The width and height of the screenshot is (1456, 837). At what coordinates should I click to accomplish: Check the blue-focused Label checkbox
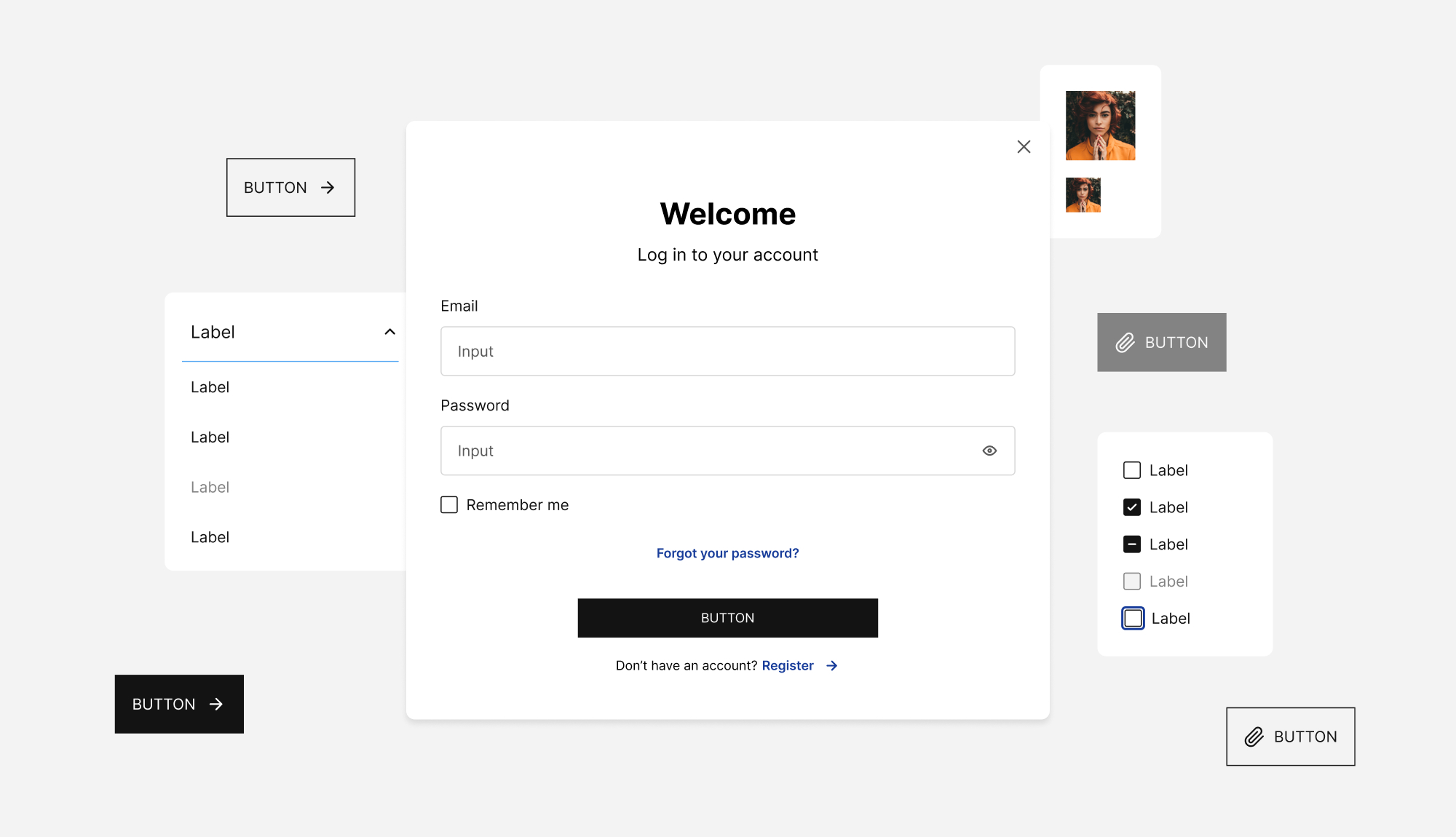(x=1133, y=619)
